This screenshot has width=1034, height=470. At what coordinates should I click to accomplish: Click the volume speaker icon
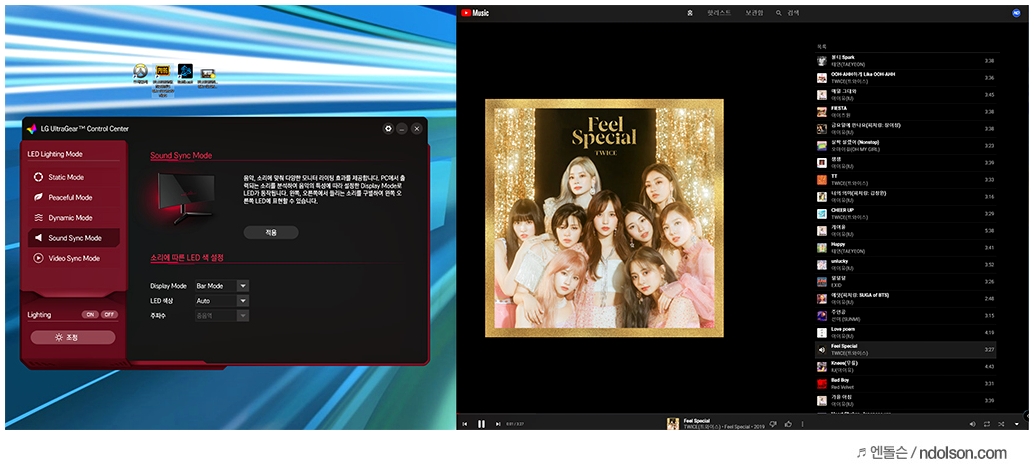(973, 424)
